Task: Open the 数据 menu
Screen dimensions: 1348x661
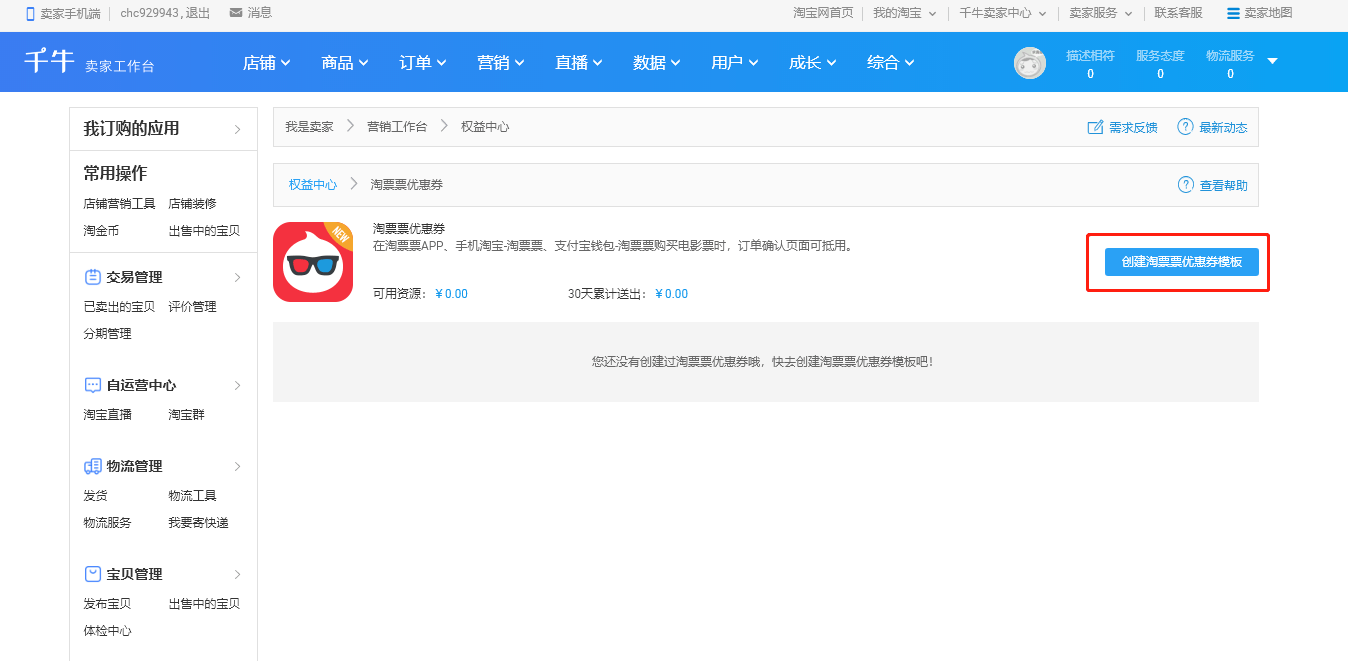Action: point(657,62)
